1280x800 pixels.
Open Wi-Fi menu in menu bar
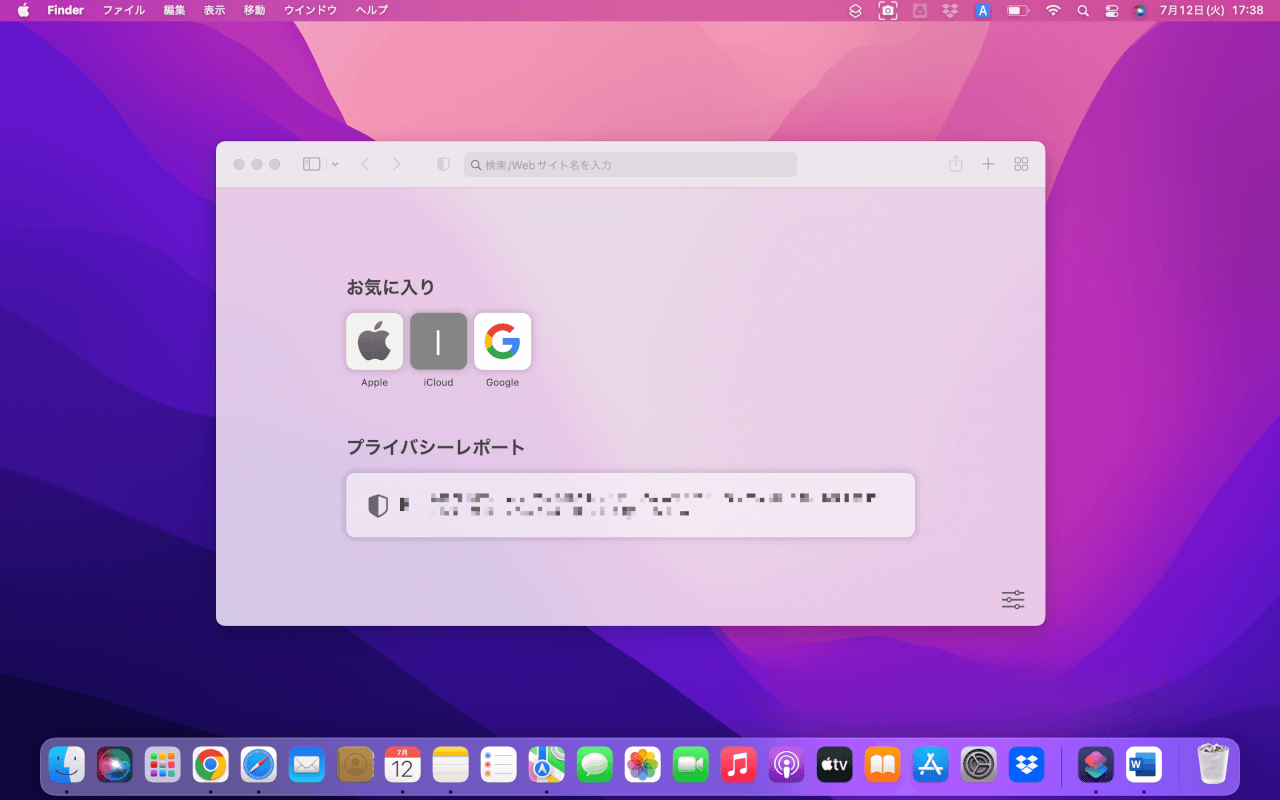tap(1053, 10)
